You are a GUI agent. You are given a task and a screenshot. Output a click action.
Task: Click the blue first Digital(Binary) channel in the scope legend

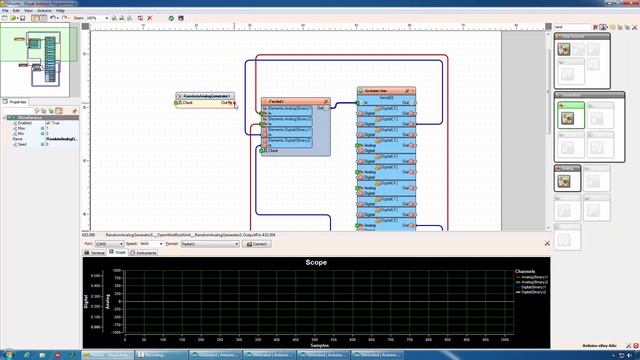click(531, 287)
